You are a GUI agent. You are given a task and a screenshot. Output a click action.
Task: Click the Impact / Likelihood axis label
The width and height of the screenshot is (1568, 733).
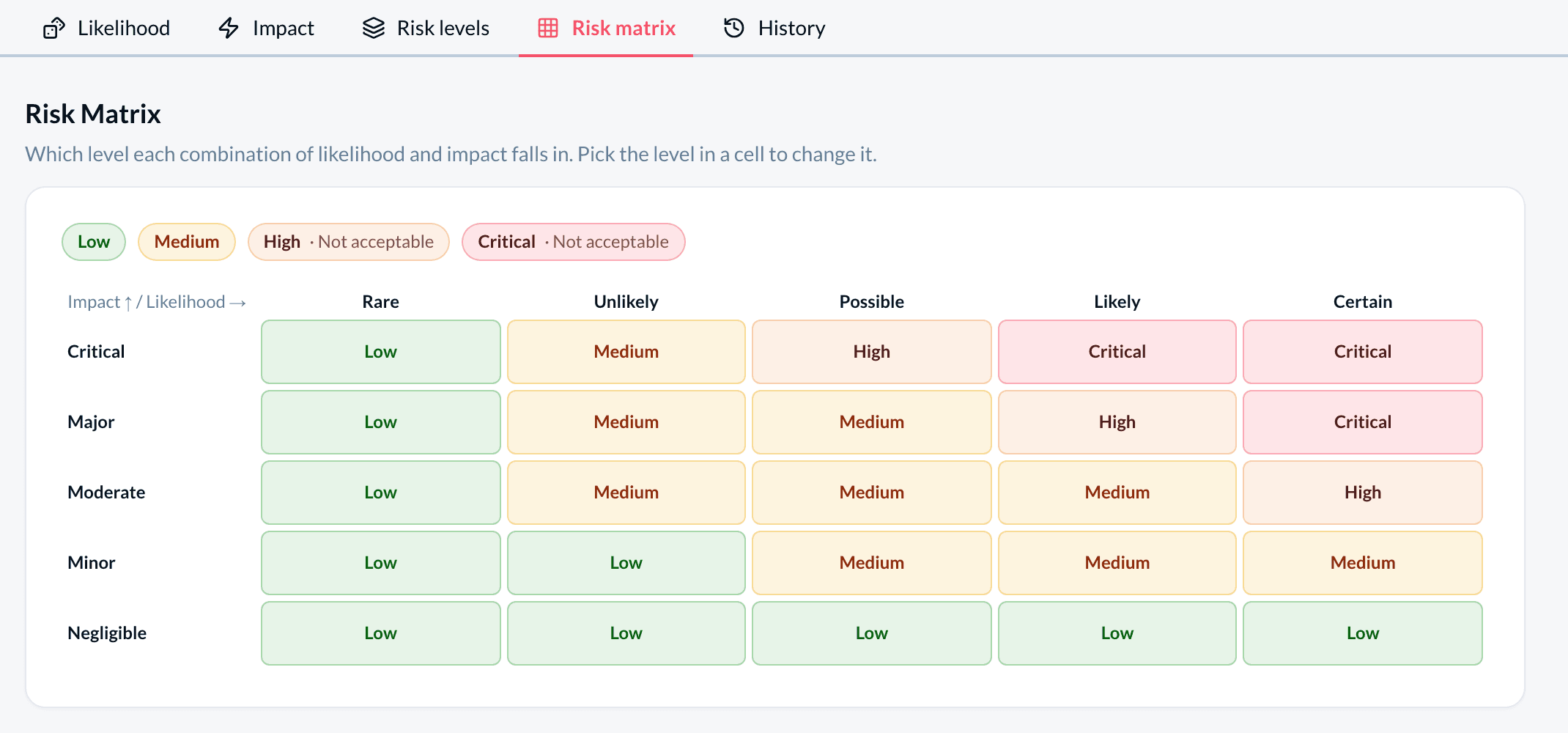[157, 302]
